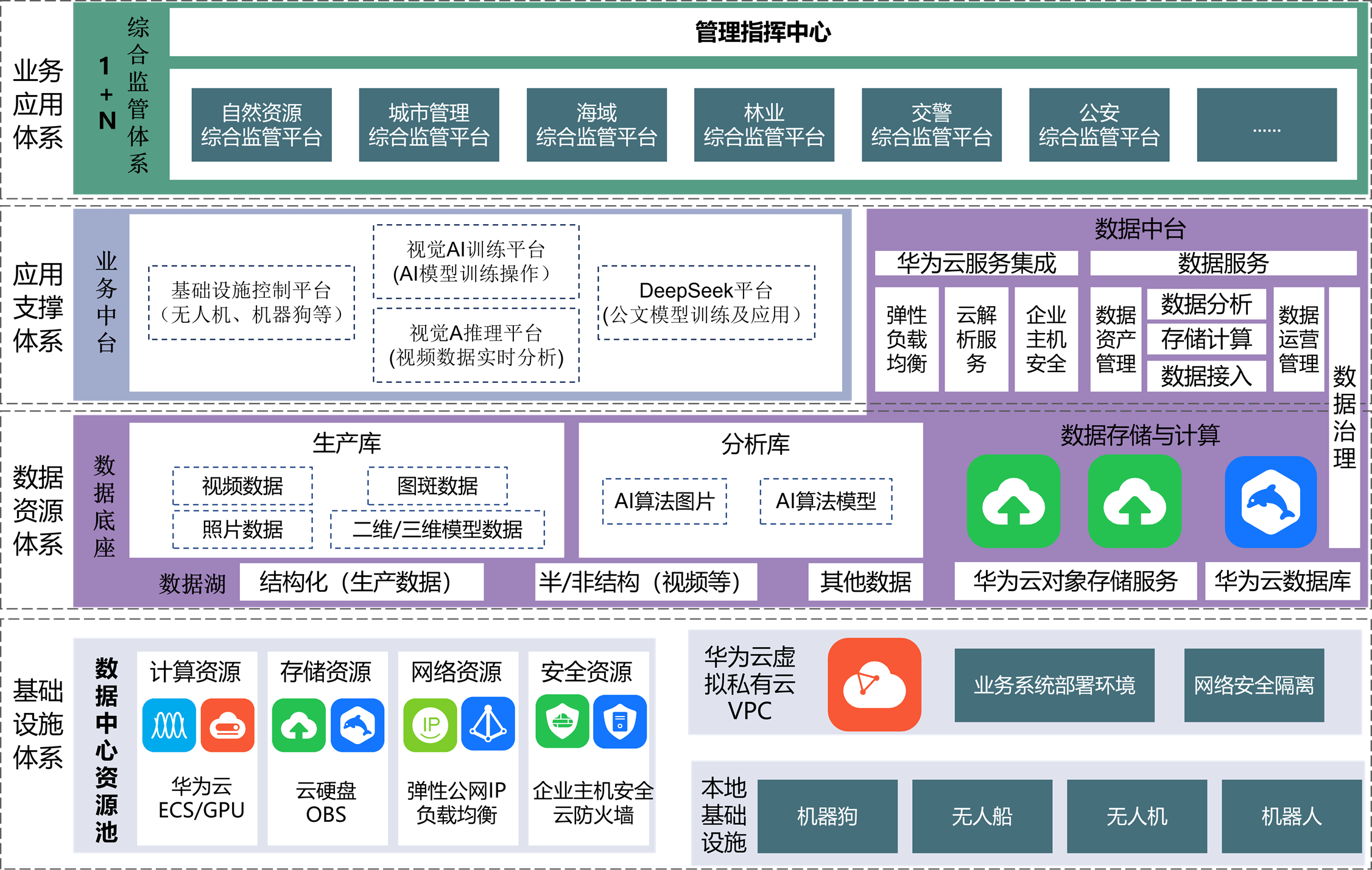Viewport: 1372px width, 870px height.
Task: Click the 视觉AI训练平台 dashed box
Action: click(x=475, y=262)
